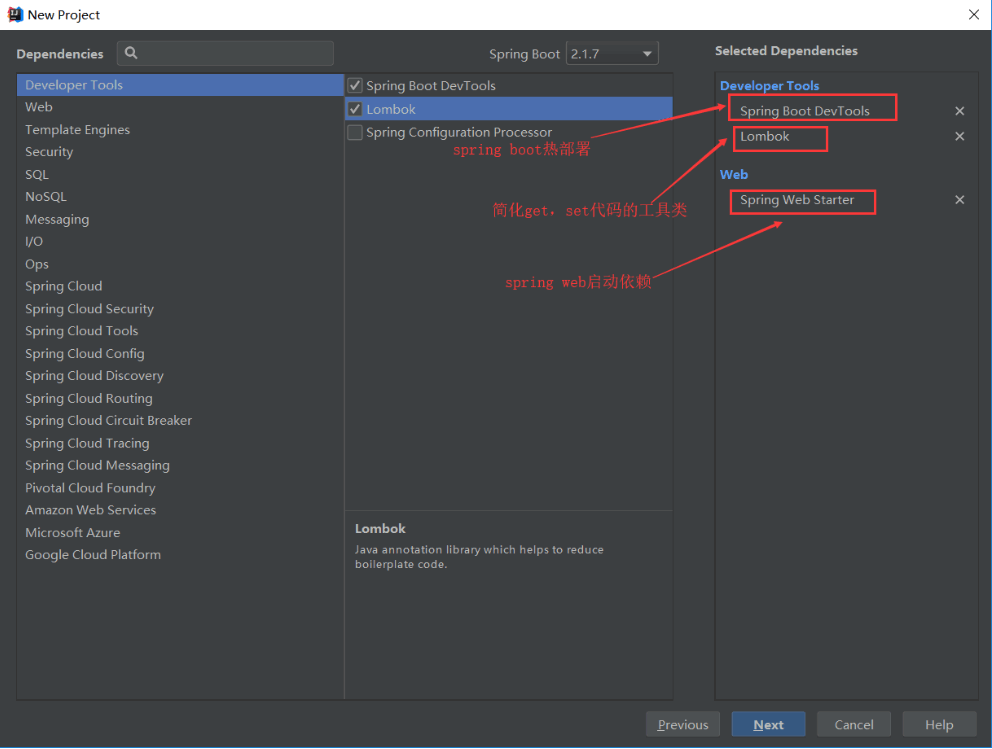This screenshot has width=992, height=749.
Task: Select the Microsoft Azure category
Action: pos(180,533)
